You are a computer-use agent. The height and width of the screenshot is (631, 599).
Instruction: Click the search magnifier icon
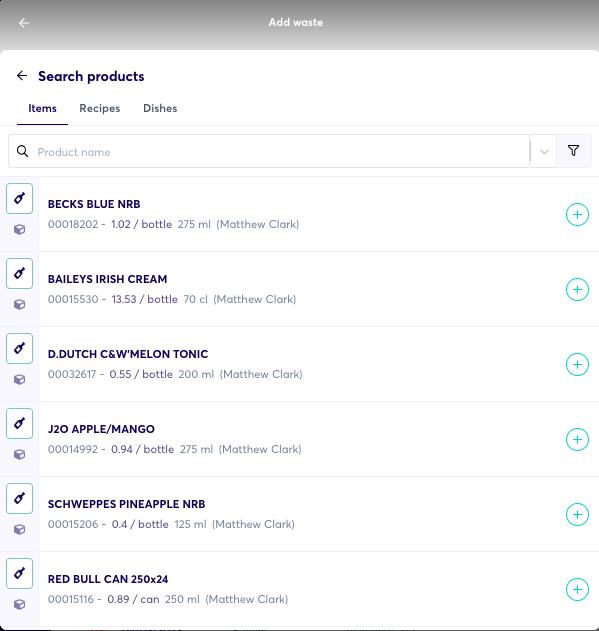[x=23, y=151]
